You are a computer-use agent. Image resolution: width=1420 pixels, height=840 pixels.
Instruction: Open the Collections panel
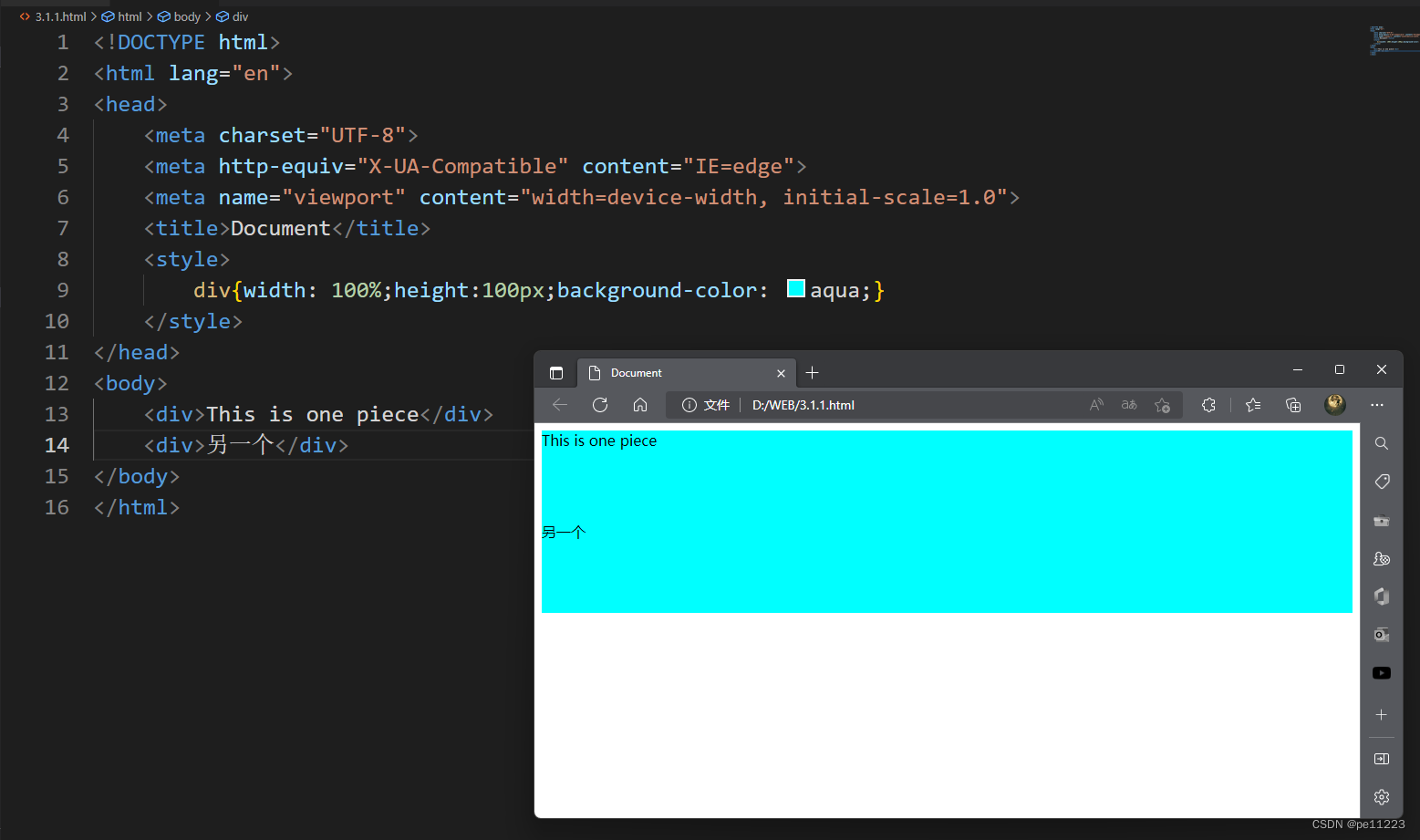click(x=1293, y=405)
